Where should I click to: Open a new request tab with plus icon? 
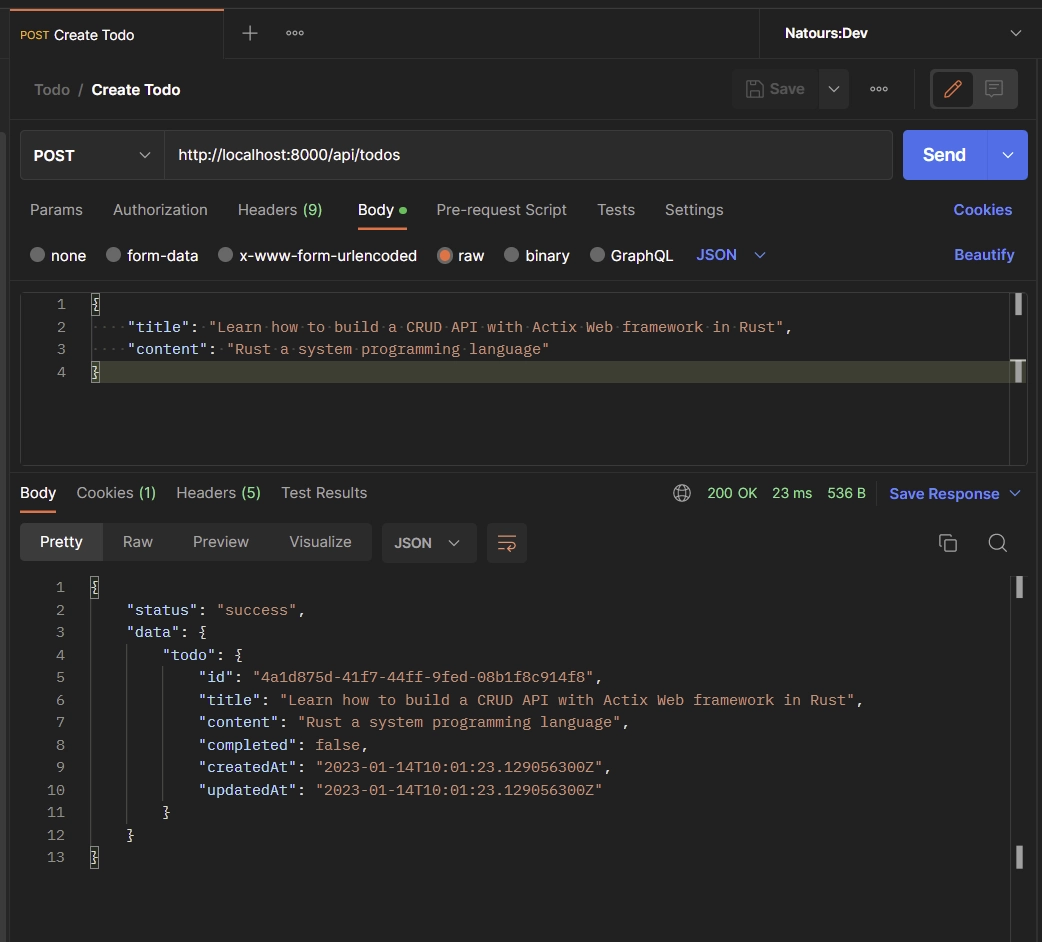(250, 34)
